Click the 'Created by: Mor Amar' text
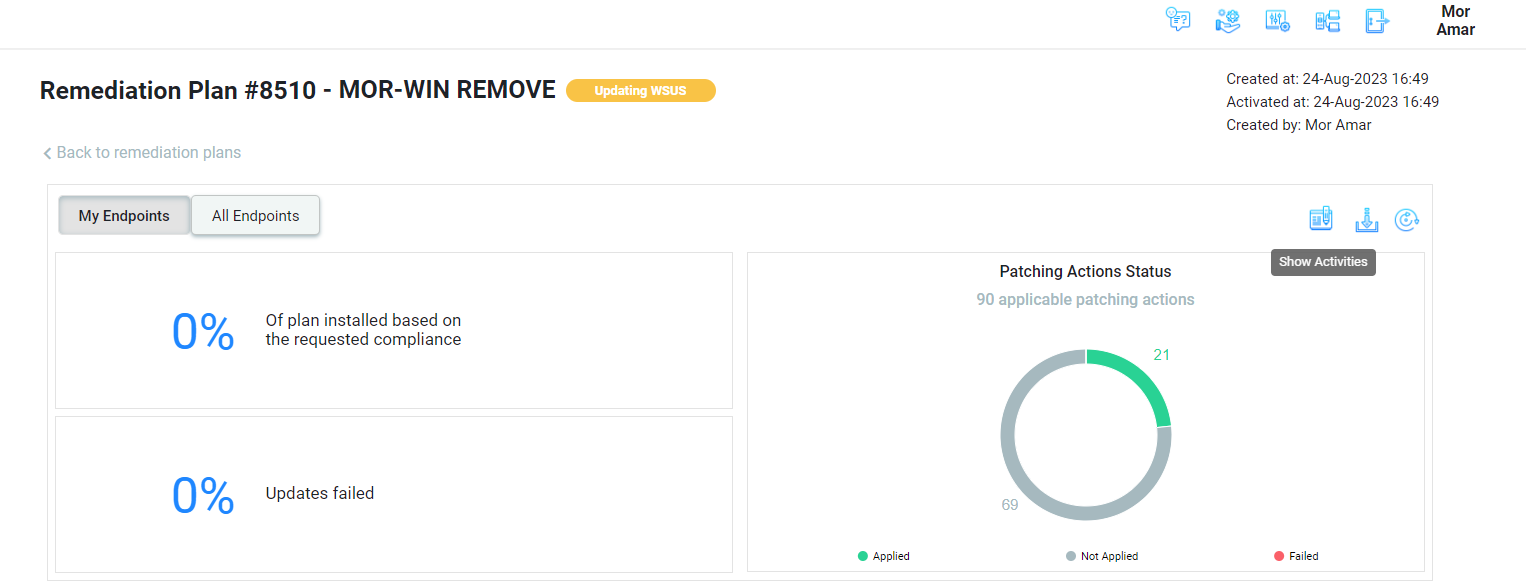Image resolution: width=1526 pixels, height=582 pixels. 1299,125
